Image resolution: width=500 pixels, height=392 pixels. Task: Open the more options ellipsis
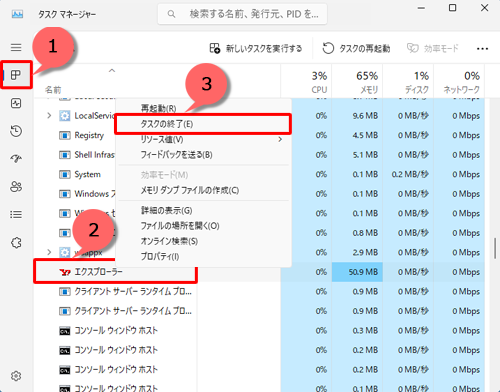(482, 49)
